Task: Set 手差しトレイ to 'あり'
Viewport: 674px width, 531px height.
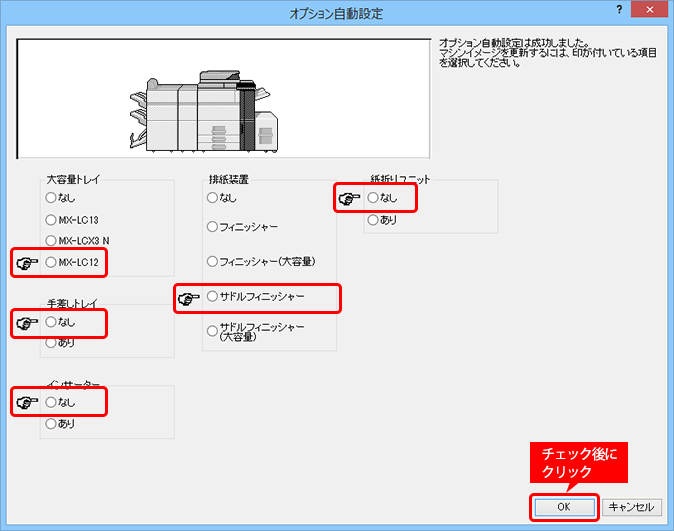Action: [51, 343]
